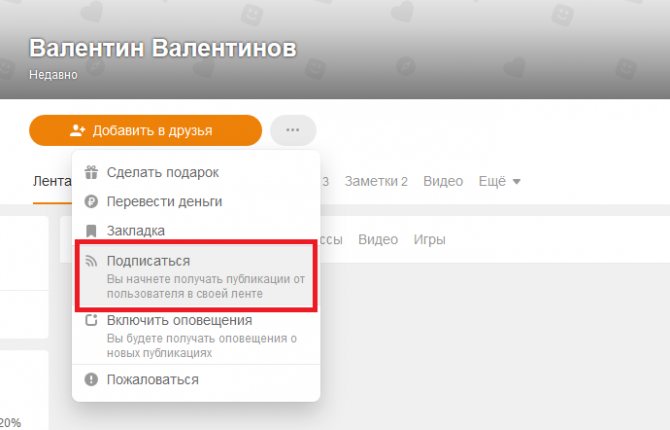Open the three-dots more actions button

coord(293,130)
